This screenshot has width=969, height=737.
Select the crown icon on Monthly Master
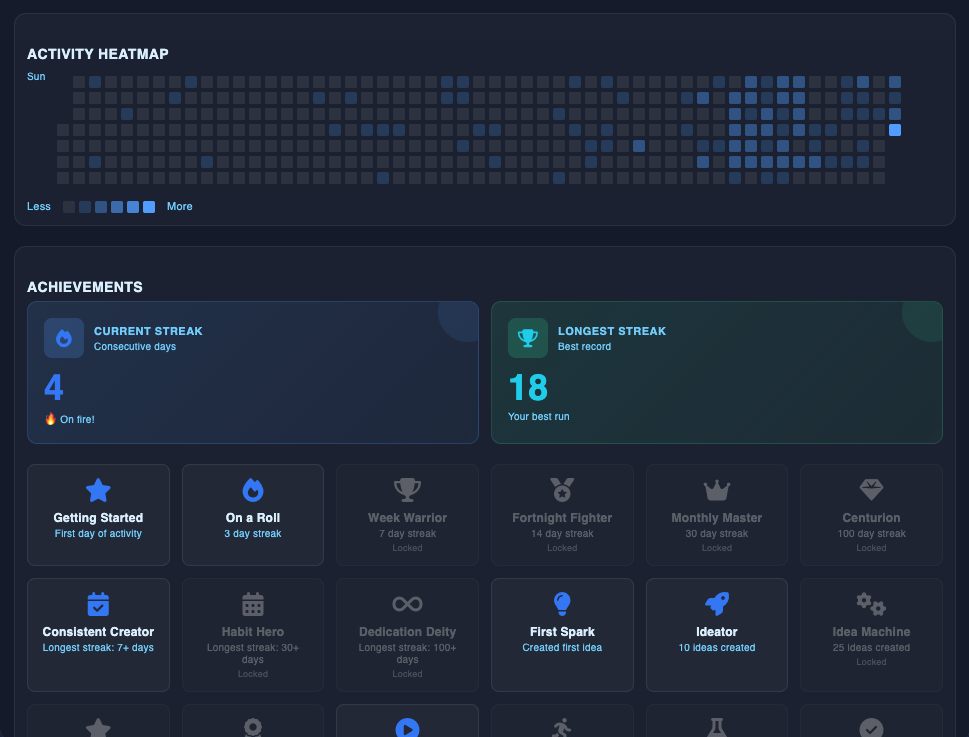(716, 489)
